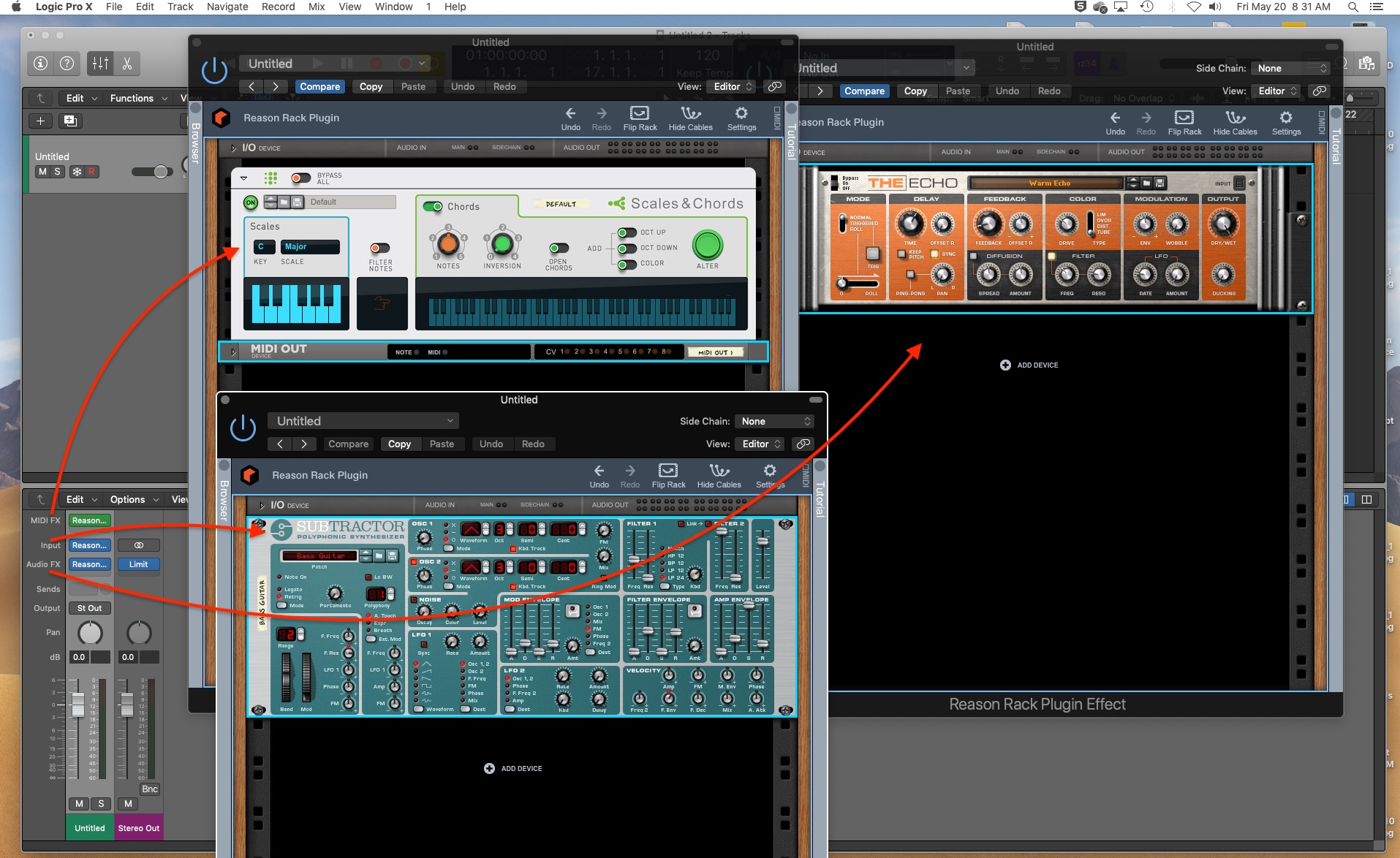This screenshot has width=1400, height=858.
Task: Open the Window menu
Action: tap(394, 7)
